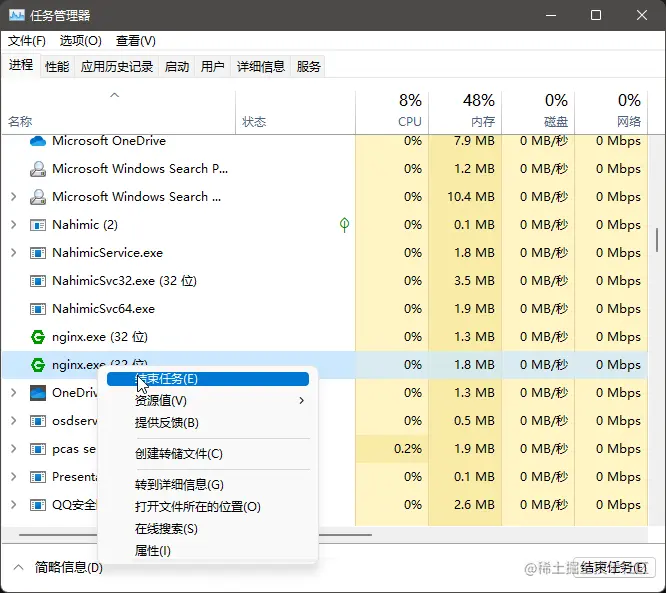Open the 查看(V) menu
666x593 pixels.
click(x=136, y=41)
